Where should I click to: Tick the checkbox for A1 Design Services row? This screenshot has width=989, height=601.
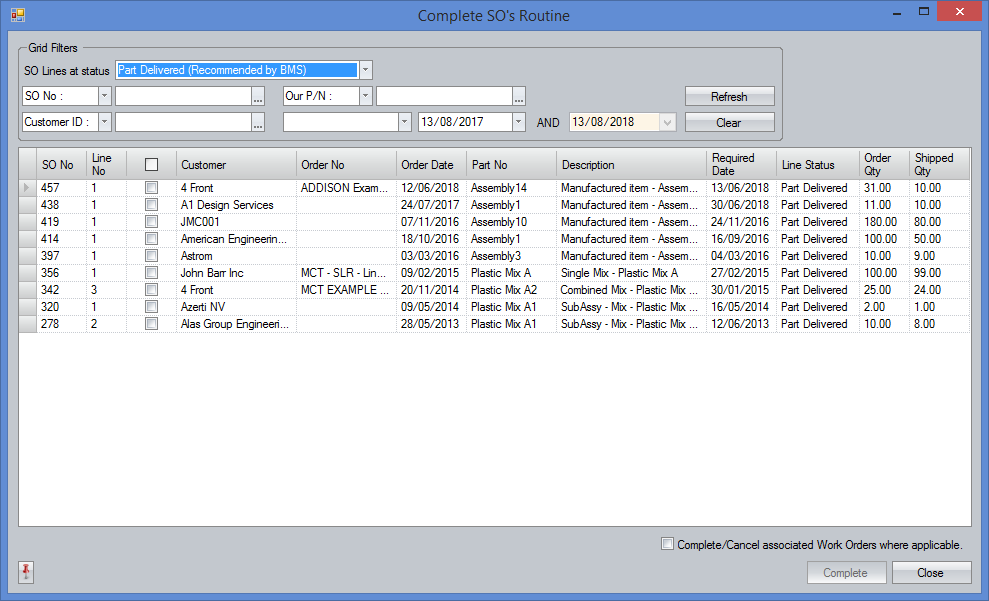click(x=151, y=205)
